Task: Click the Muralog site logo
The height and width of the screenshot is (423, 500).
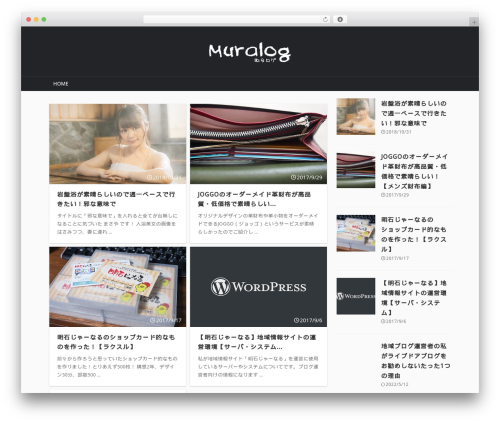Action: 249,53
